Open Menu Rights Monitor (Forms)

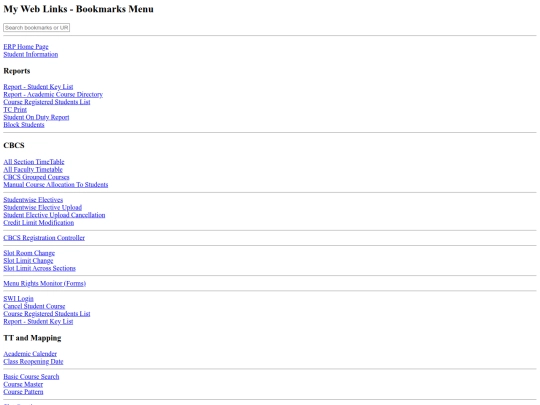(44, 283)
